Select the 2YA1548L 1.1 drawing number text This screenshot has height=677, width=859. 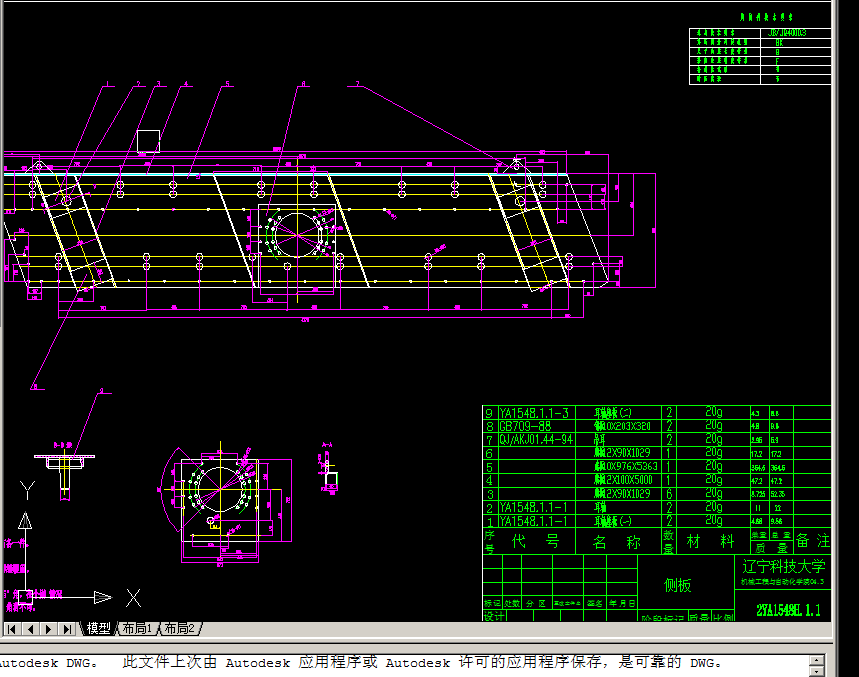click(x=788, y=610)
